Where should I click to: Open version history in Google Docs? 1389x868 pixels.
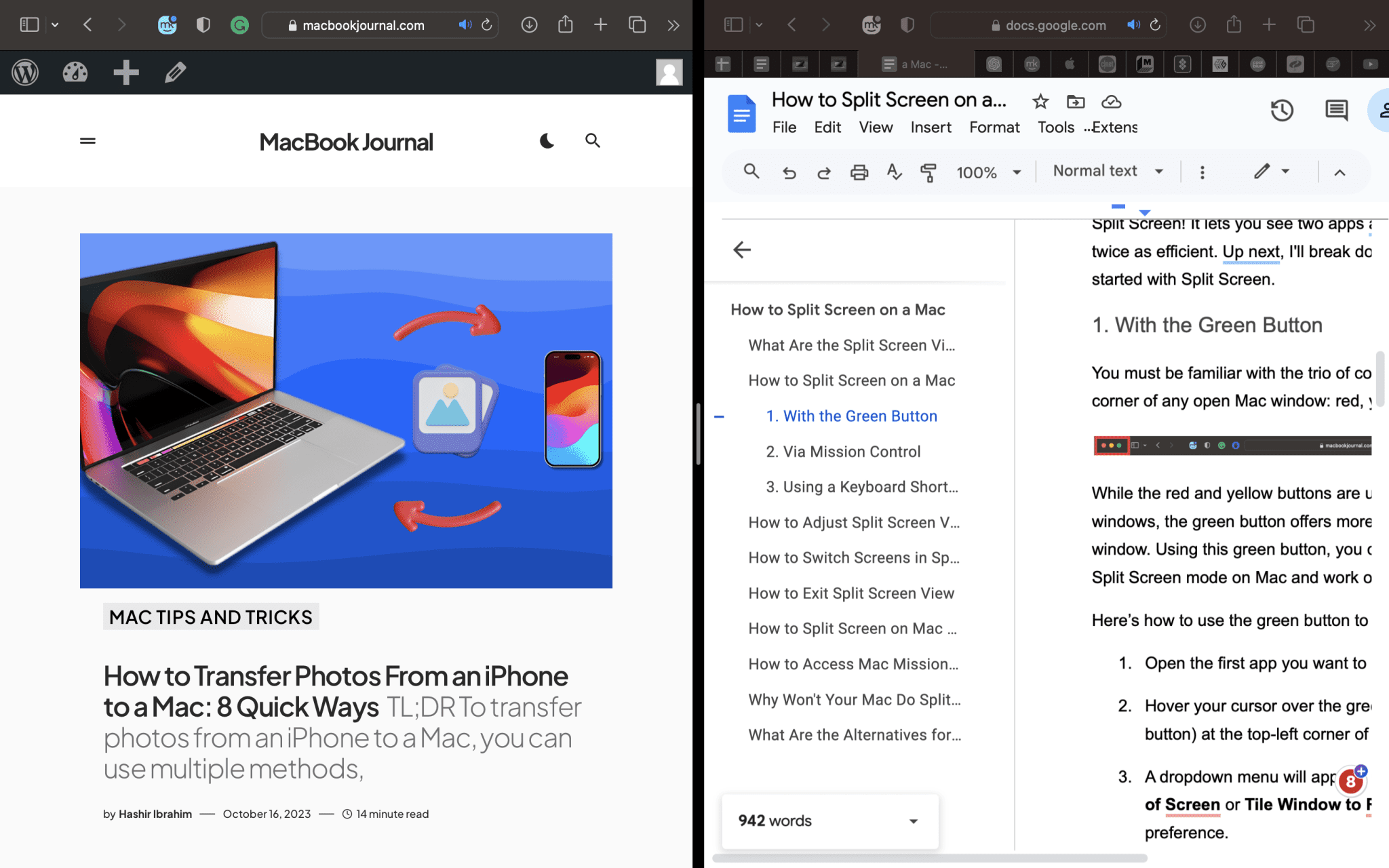point(1282,110)
